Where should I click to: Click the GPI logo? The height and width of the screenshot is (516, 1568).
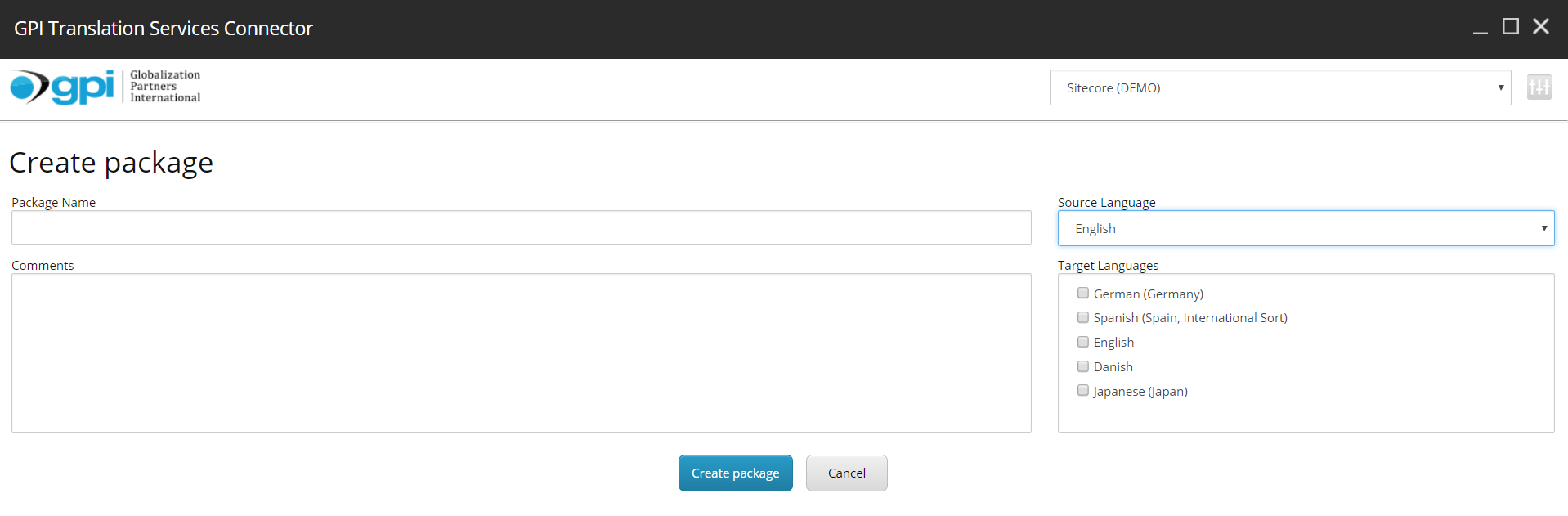[62, 87]
